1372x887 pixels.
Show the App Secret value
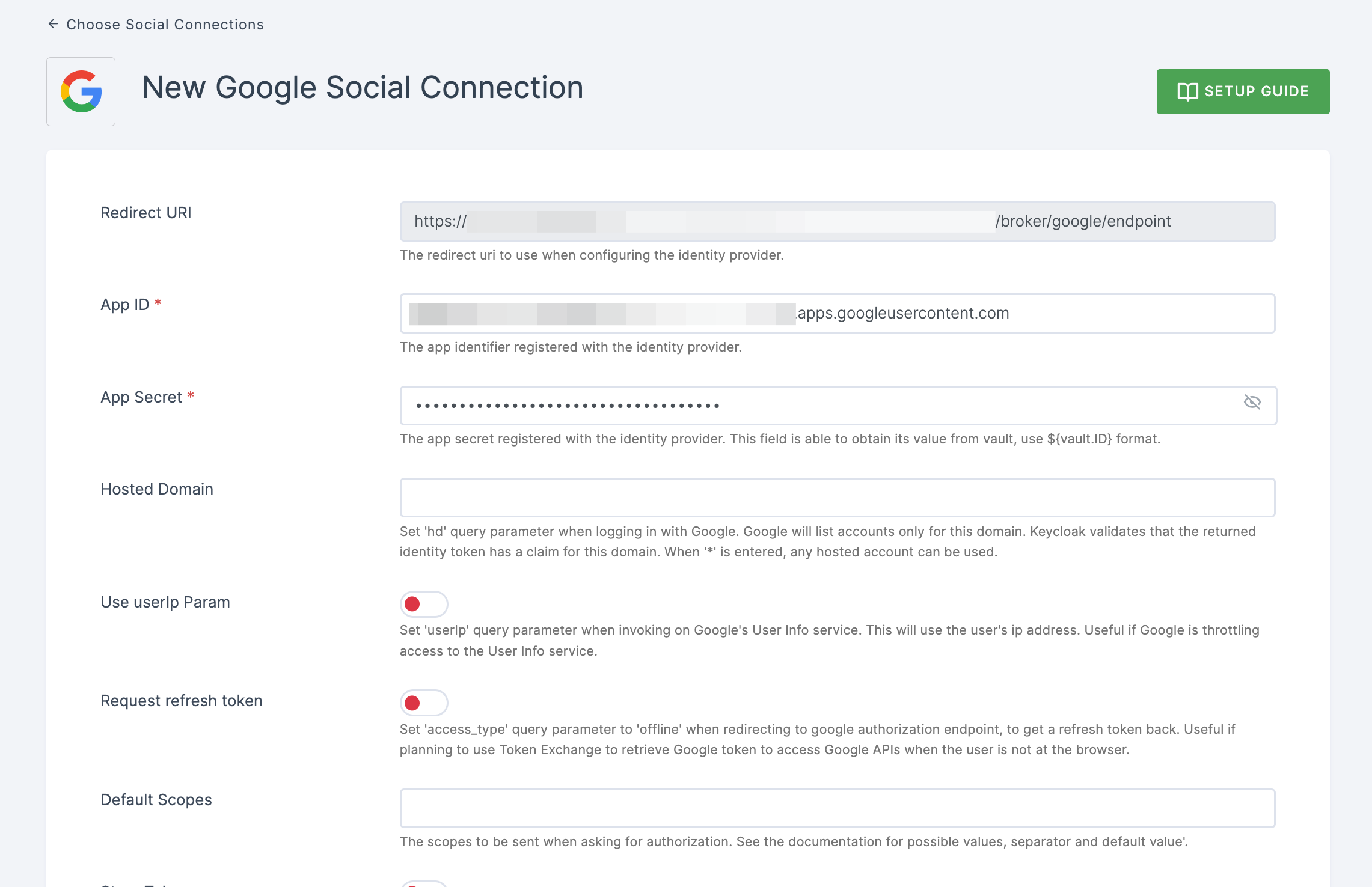point(1252,402)
